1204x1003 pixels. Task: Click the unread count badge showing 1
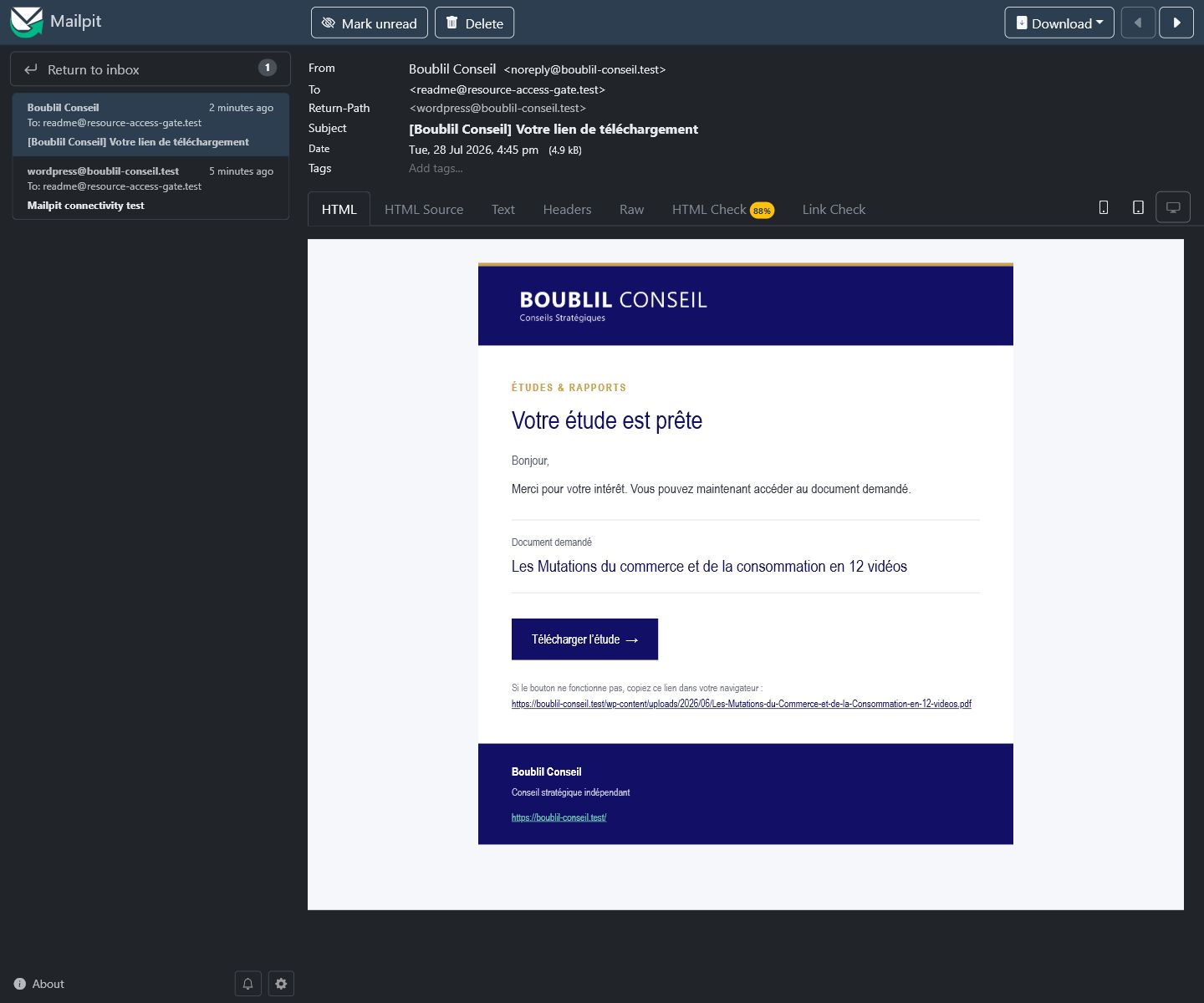pos(268,68)
